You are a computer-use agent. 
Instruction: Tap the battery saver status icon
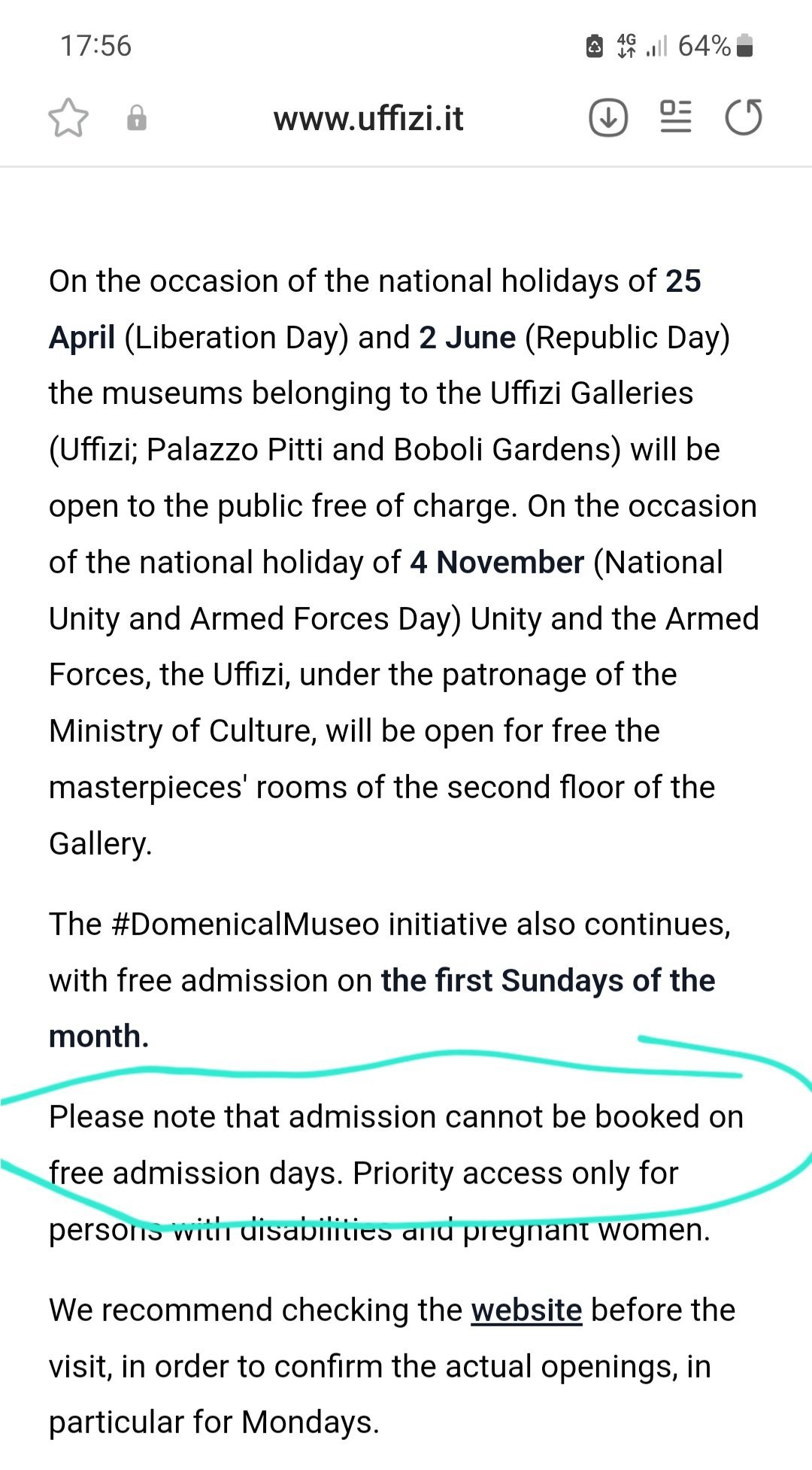[594, 47]
